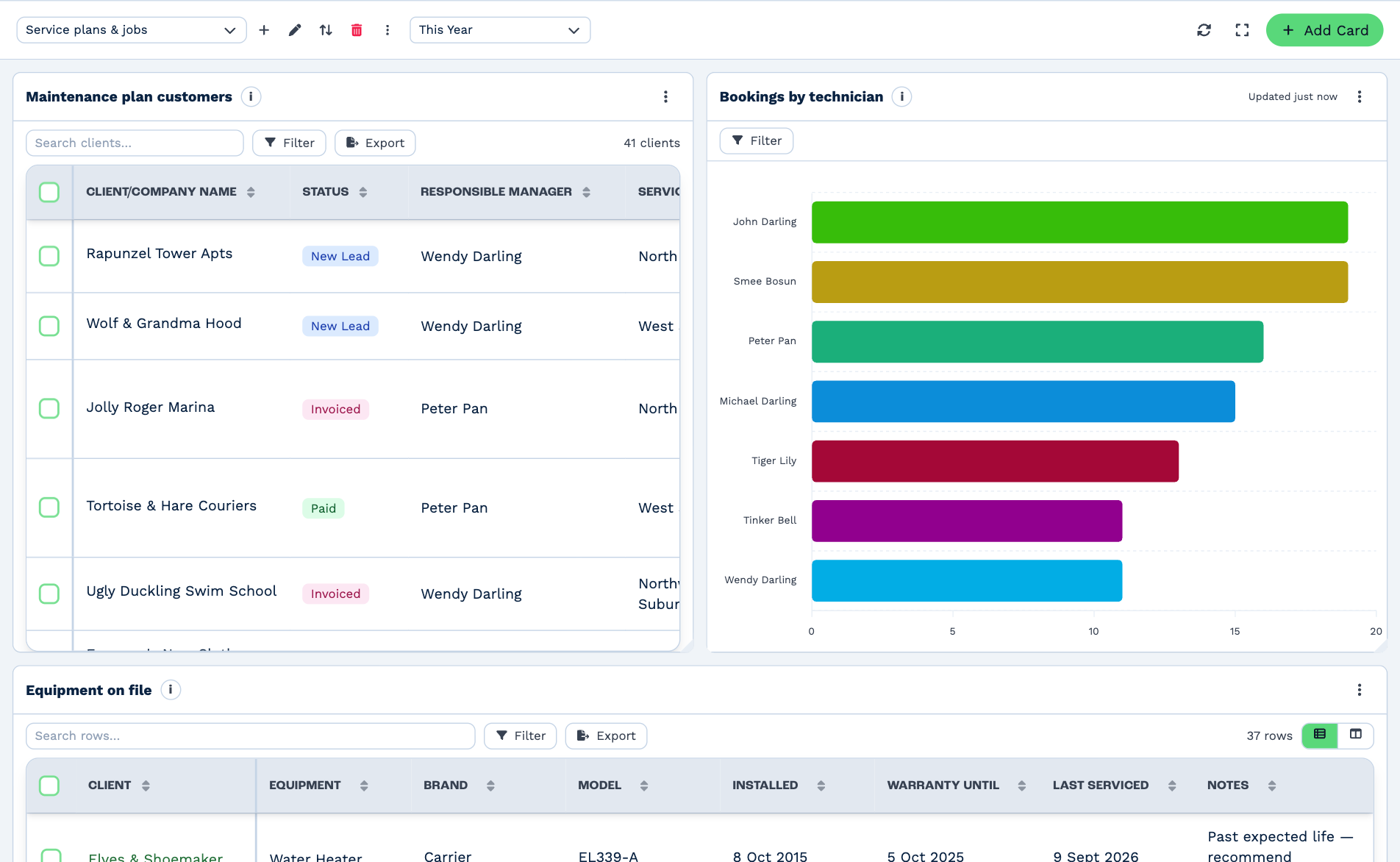Show info for Maintenance plan customers
This screenshot has width=1400, height=862.
tap(251, 96)
